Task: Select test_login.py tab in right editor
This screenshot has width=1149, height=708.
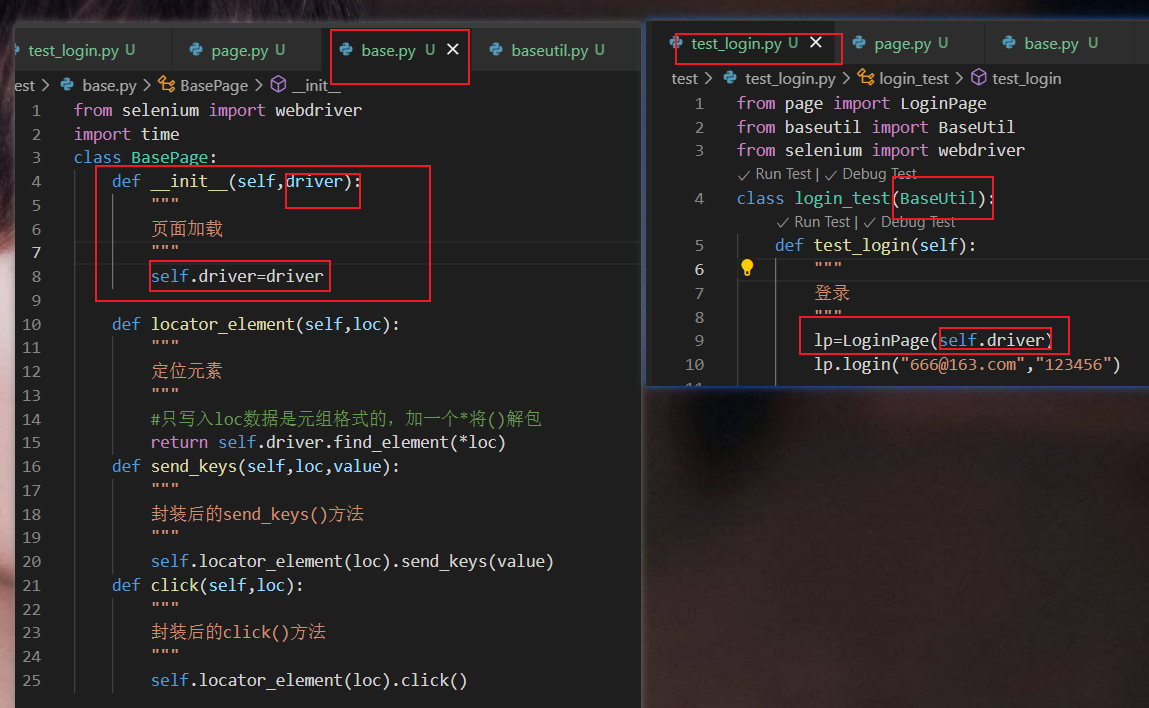Action: click(746, 43)
